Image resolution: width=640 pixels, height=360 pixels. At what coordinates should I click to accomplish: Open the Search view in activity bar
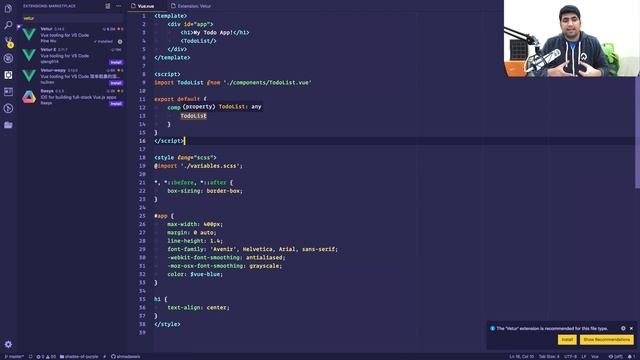(8, 25)
